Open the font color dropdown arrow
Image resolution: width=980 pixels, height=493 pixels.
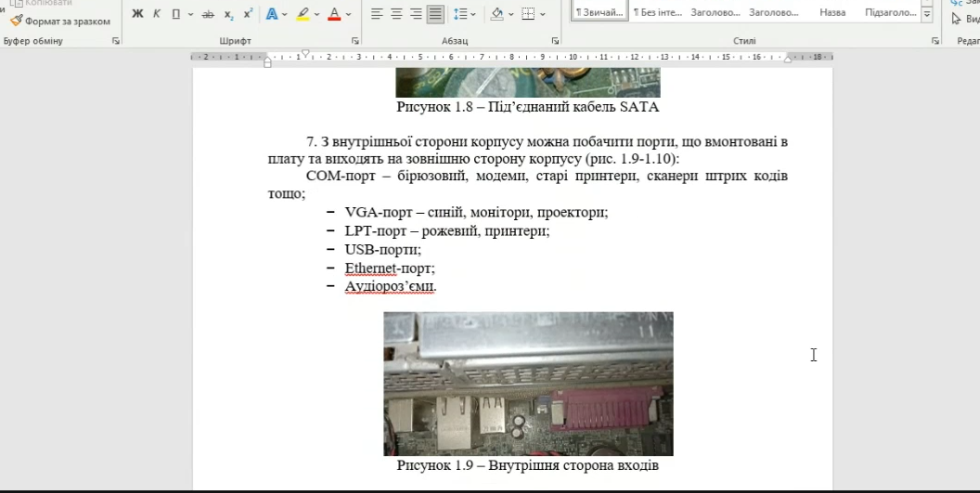click(349, 14)
